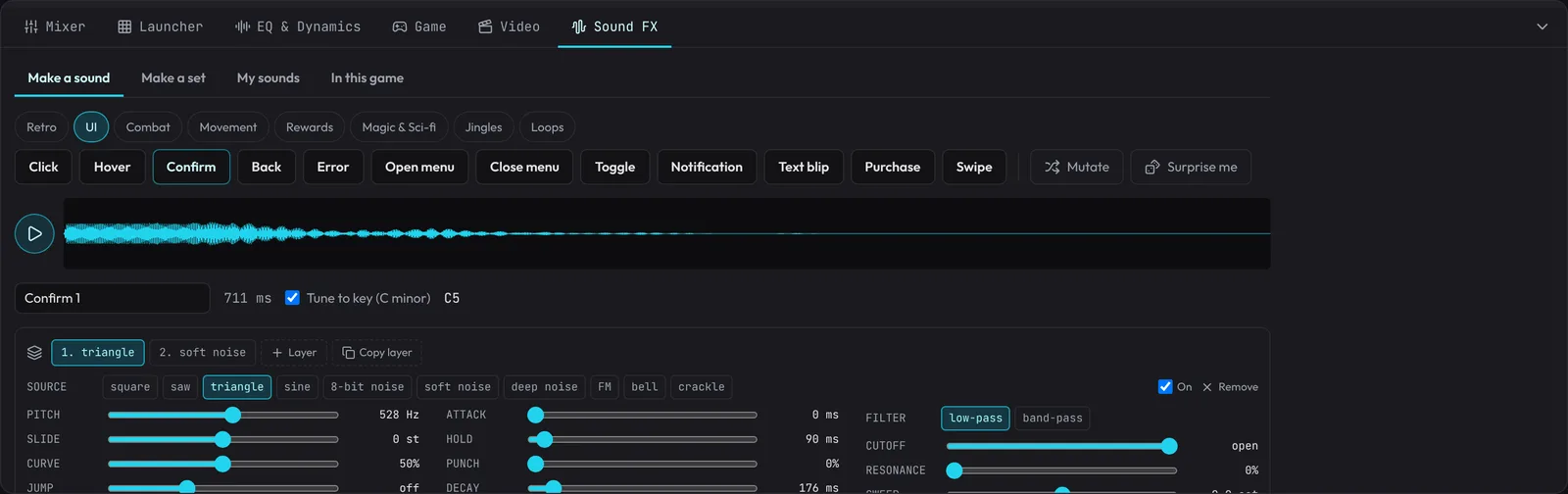
Task: Select the Magic & Sci-fi category chip
Action: tap(399, 127)
